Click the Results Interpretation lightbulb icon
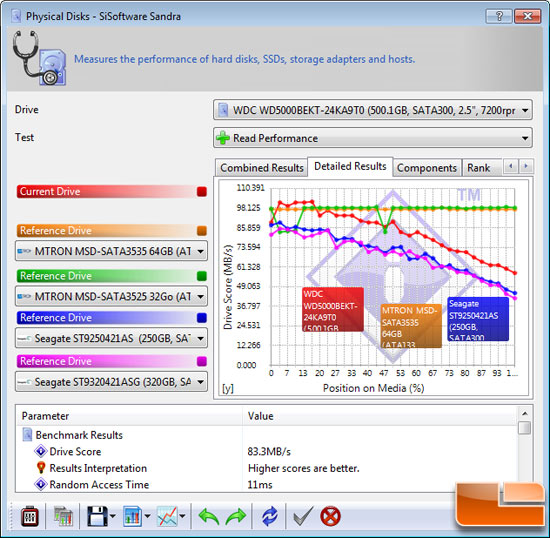The width and height of the screenshot is (550, 538). click(x=41, y=468)
